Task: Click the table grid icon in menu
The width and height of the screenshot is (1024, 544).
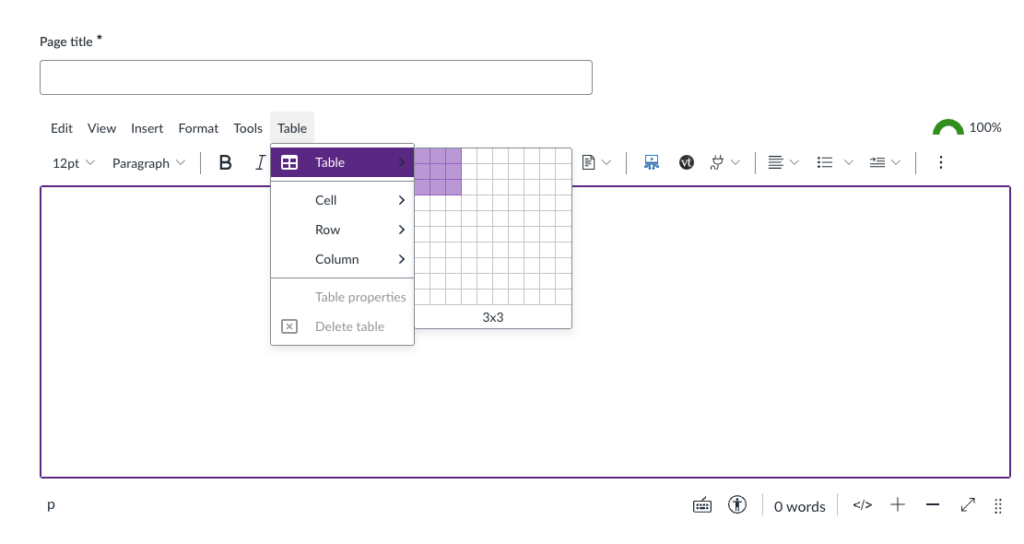Action: [x=289, y=163]
